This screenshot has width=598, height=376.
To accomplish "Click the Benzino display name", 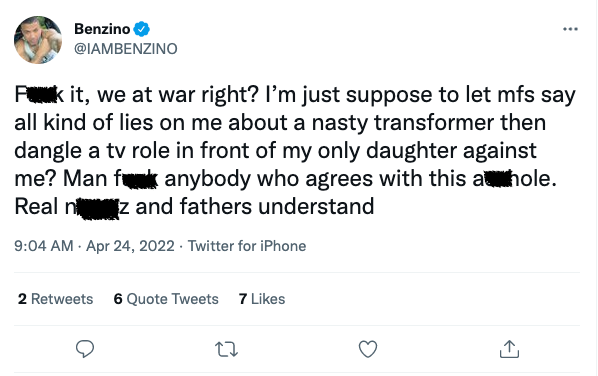I will (102, 29).
